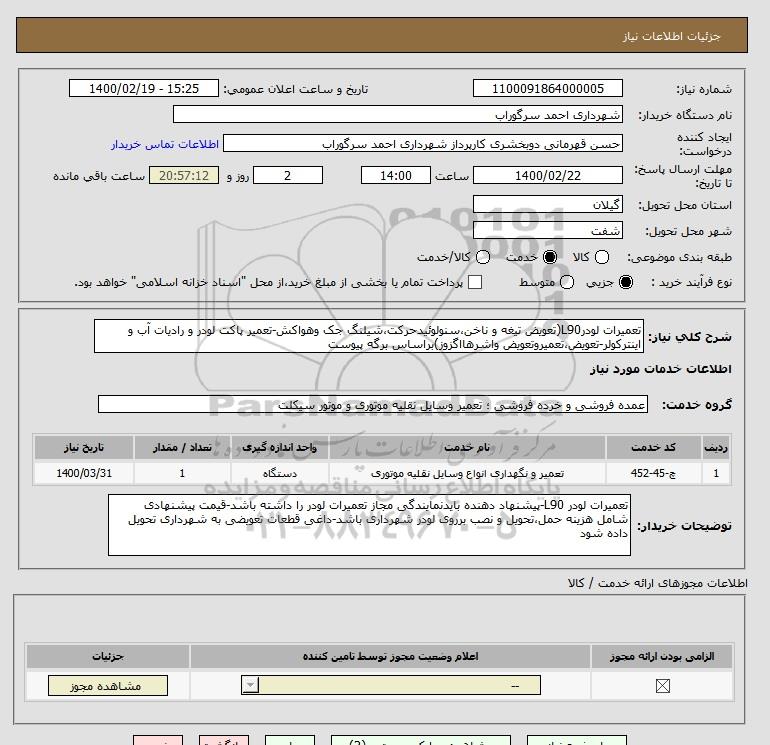770x745 pixels.
Task: Click the تعداد / مقدار column header
Action: click(x=182, y=447)
